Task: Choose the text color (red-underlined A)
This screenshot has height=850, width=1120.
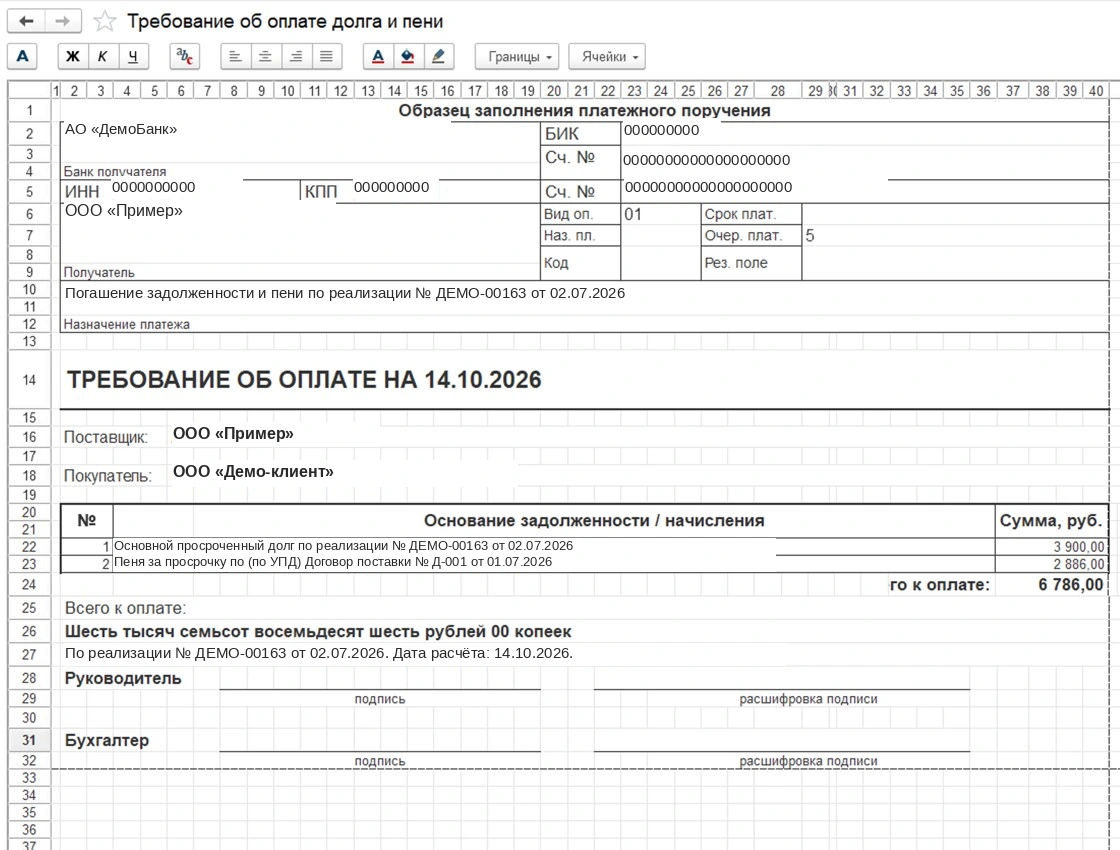Action: pos(378,56)
